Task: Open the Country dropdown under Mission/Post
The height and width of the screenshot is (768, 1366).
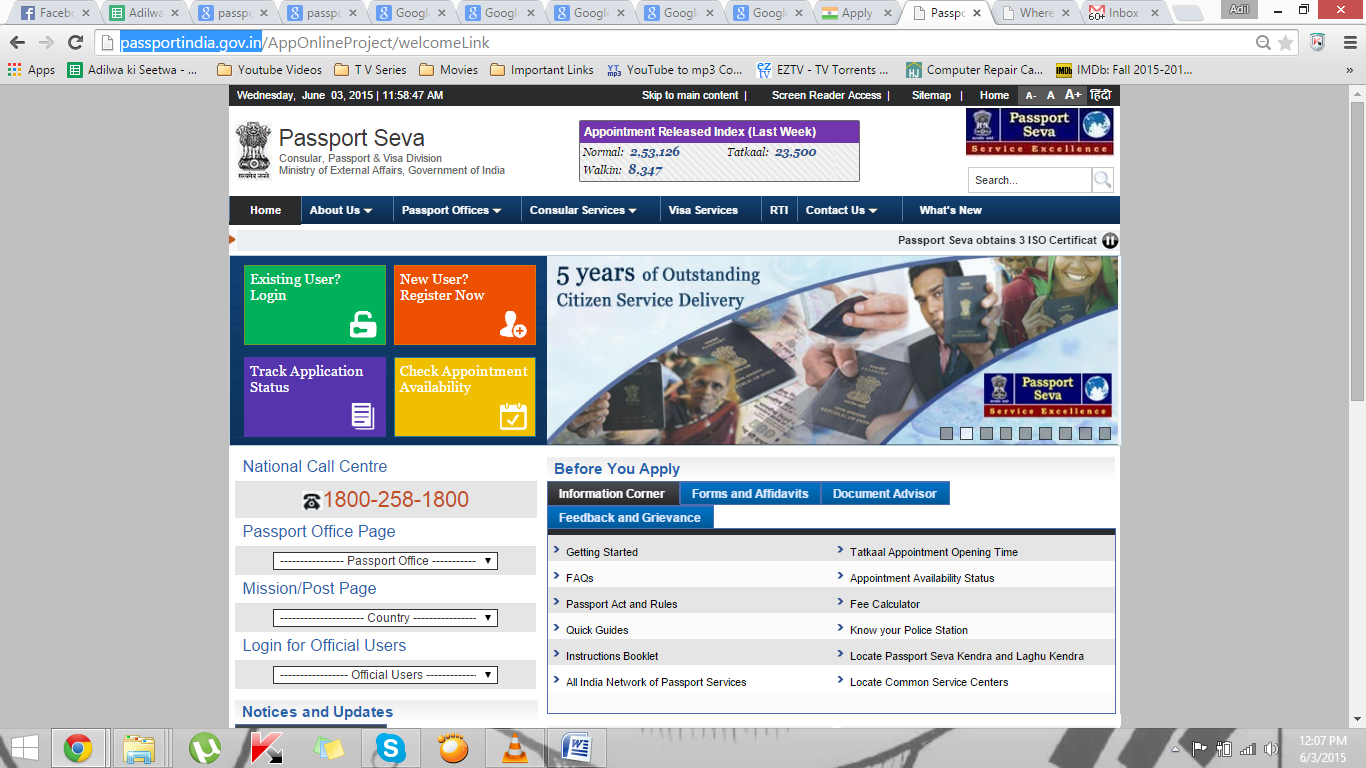Action: click(385, 618)
